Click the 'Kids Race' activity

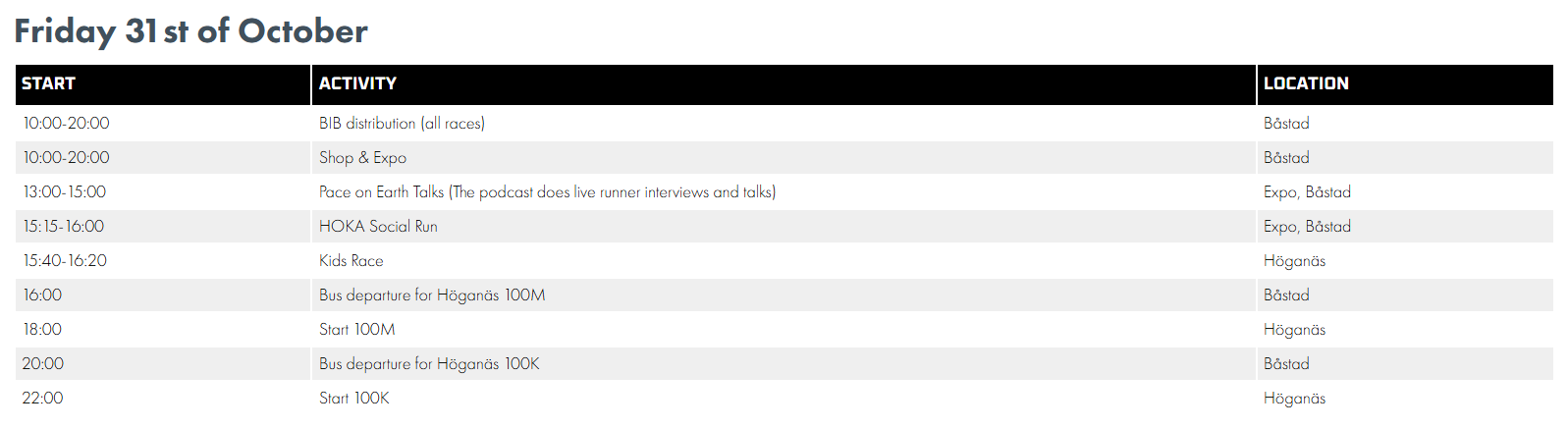(x=351, y=261)
